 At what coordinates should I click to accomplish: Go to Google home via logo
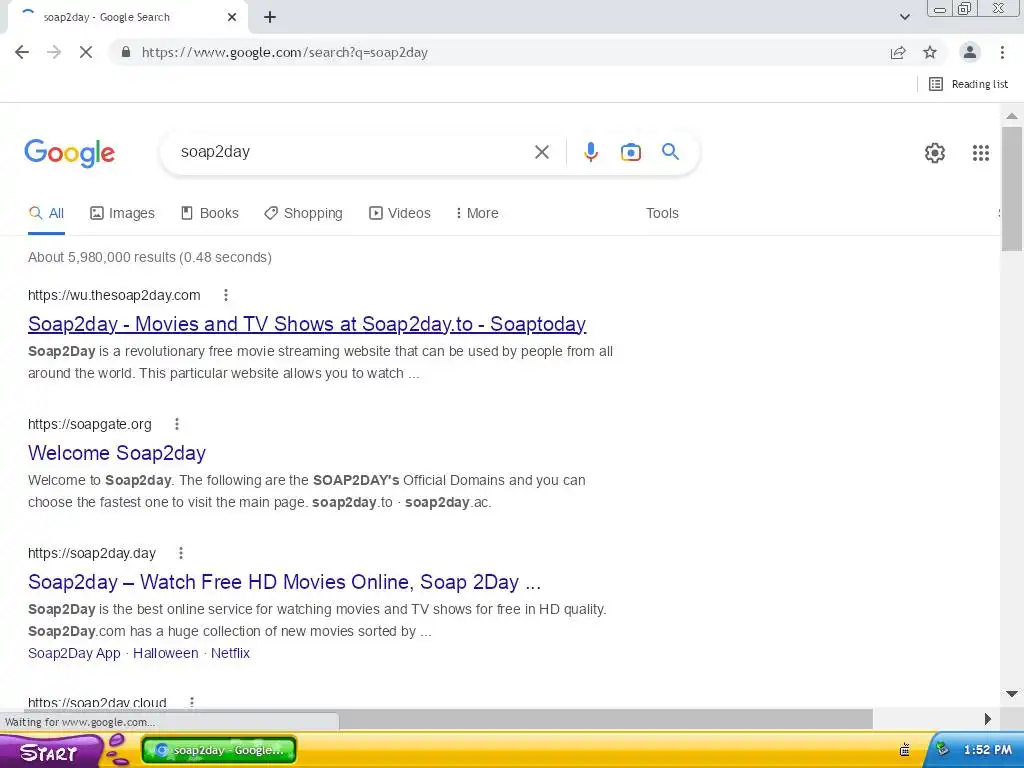click(x=70, y=153)
